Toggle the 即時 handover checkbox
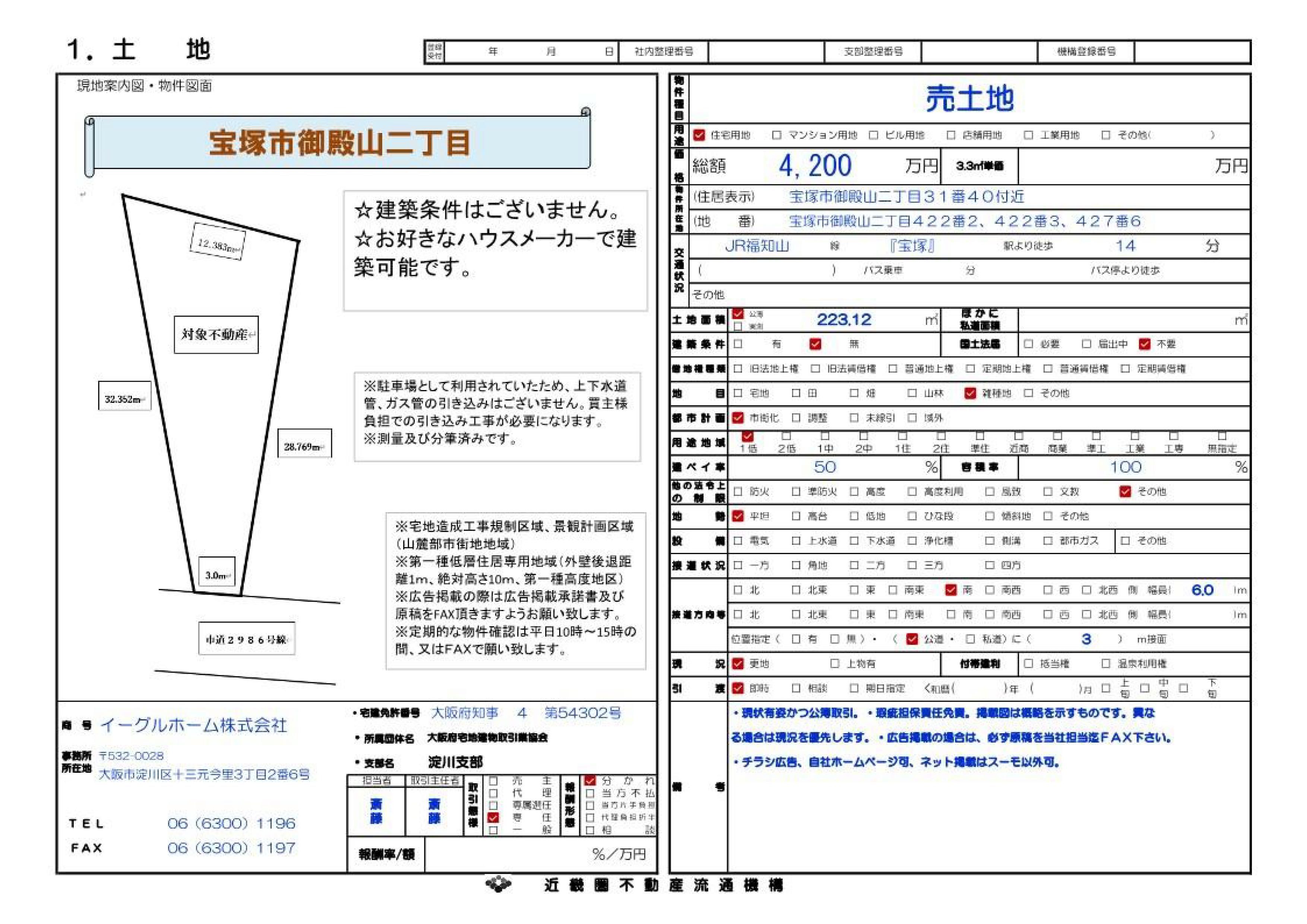The height and width of the screenshot is (924, 1307). click(x=738, y=688)
